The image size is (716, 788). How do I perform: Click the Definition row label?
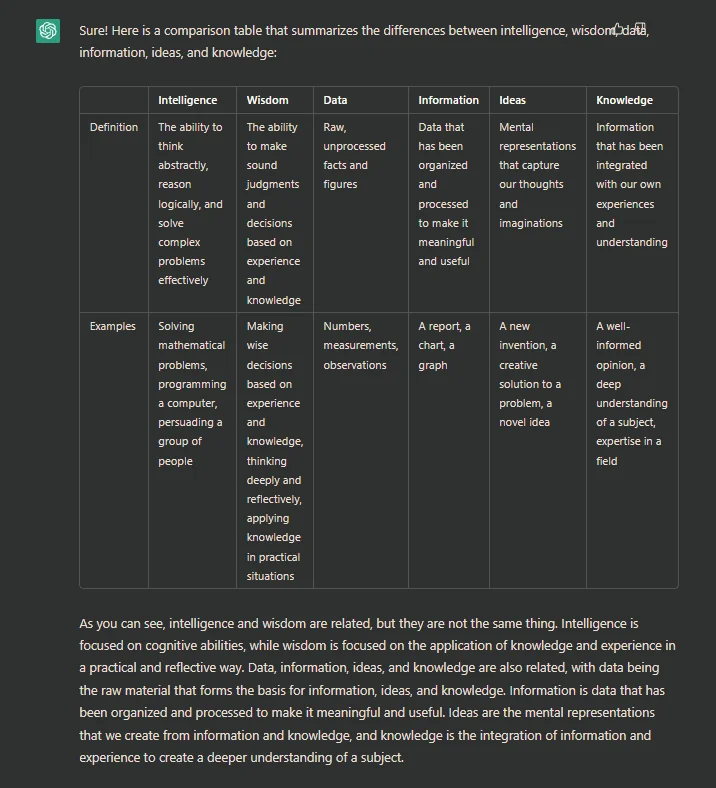click(x=114, y=127)
